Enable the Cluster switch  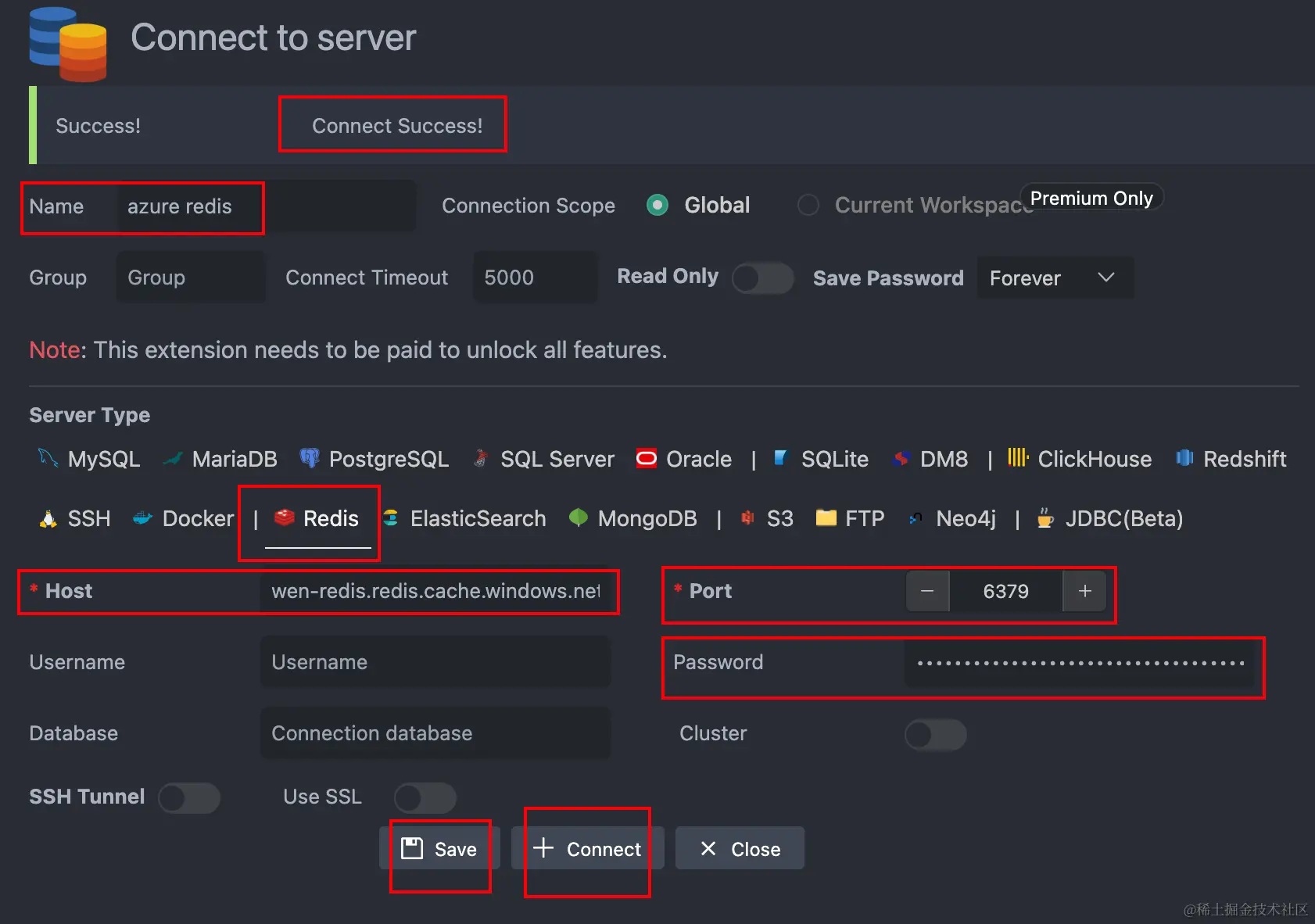936,734
